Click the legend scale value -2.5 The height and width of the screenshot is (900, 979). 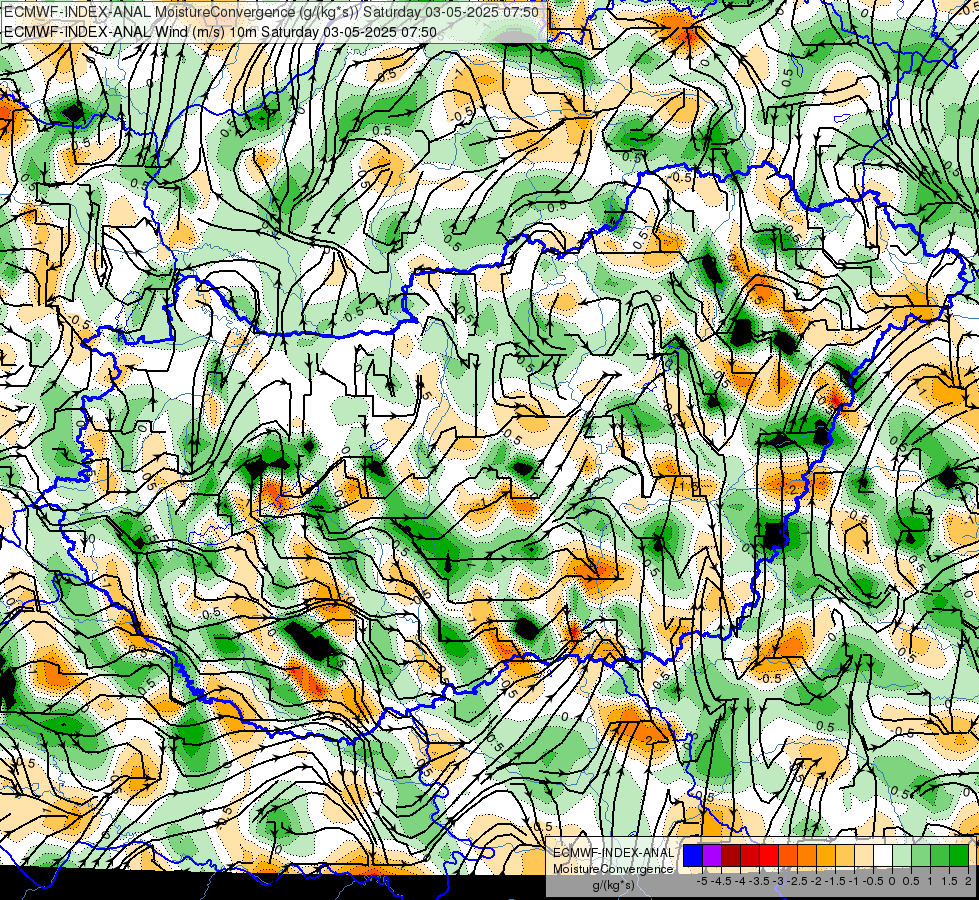tap(798, 881)
